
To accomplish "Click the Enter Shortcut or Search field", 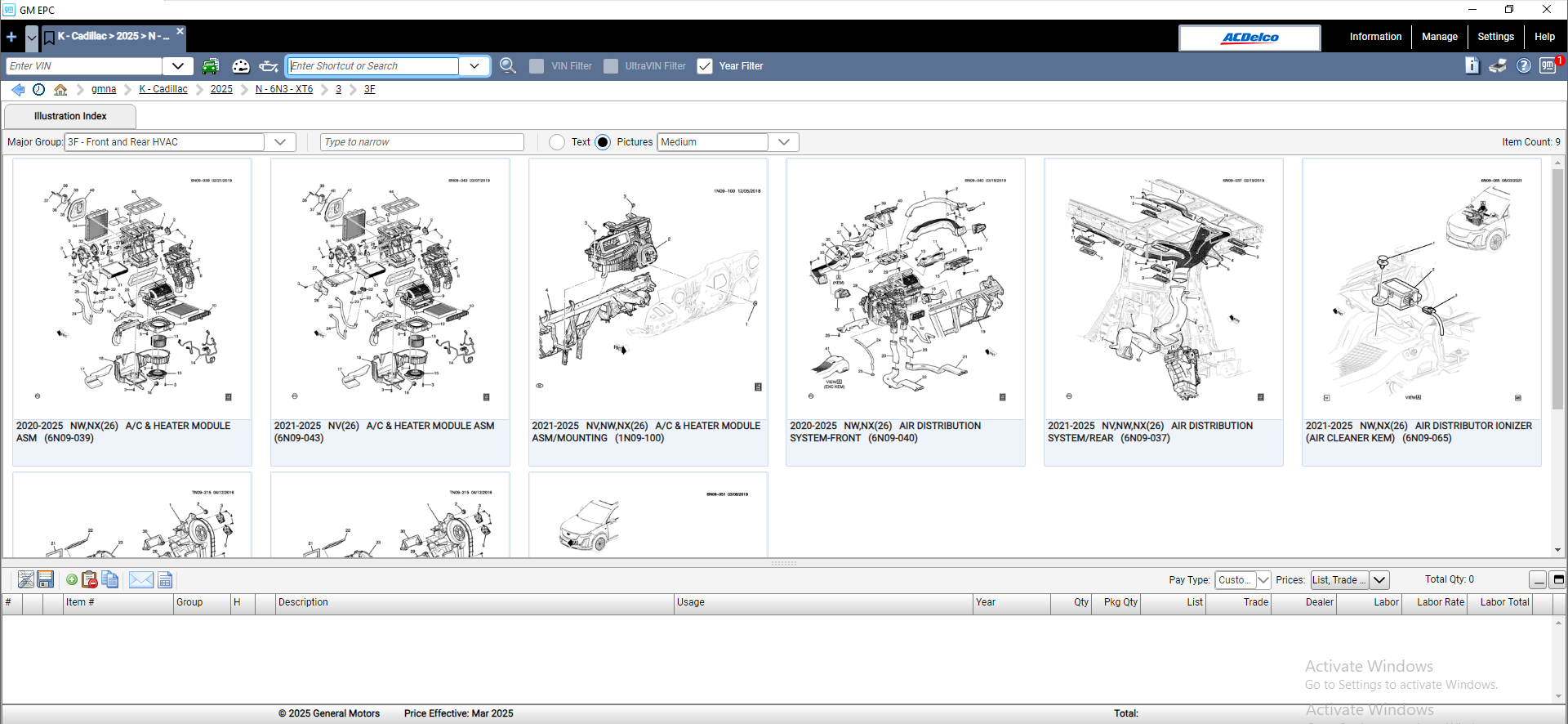I will tap(373, 66).
